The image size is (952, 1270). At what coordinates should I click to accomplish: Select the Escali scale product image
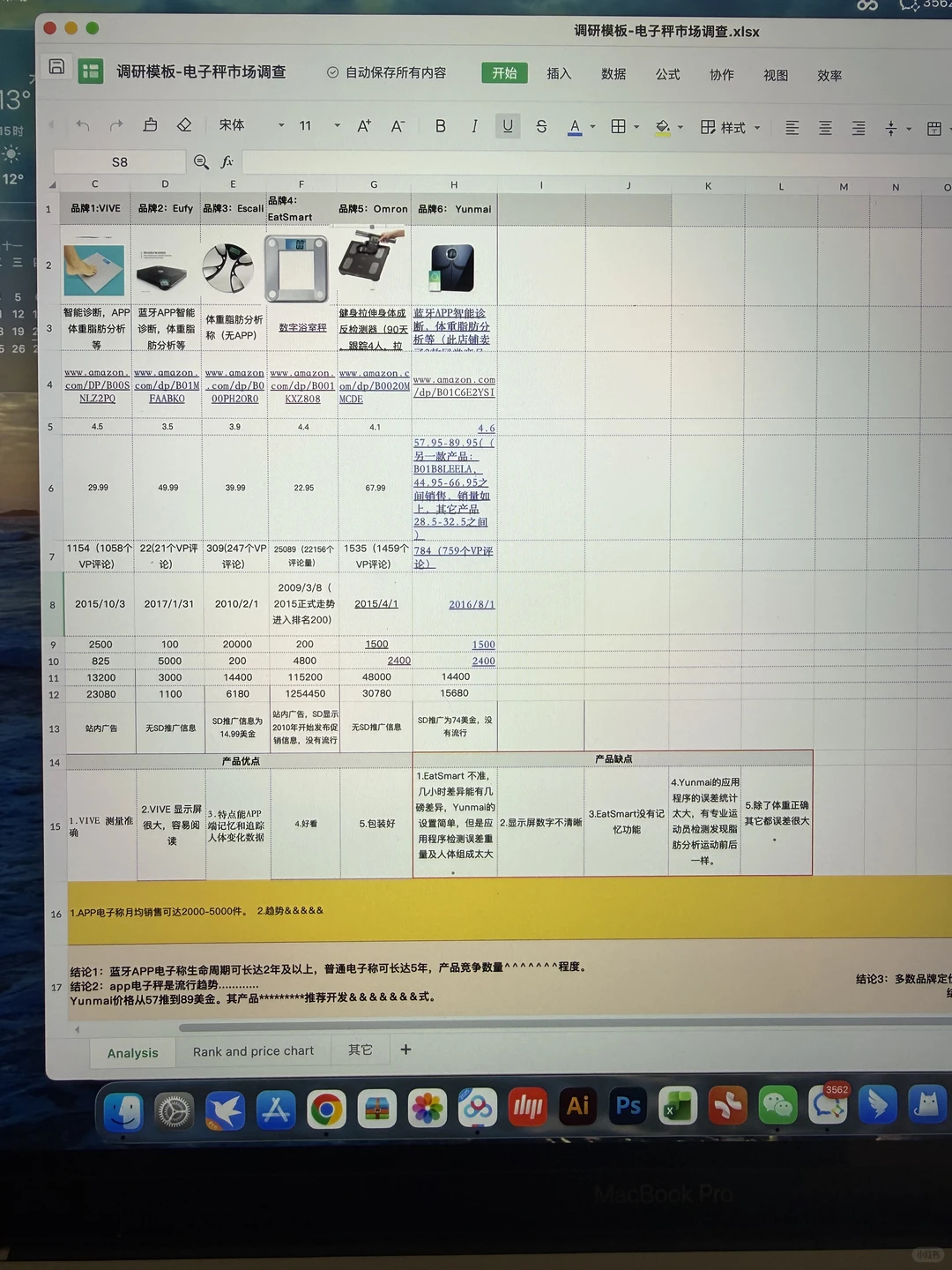coord(227,267)
